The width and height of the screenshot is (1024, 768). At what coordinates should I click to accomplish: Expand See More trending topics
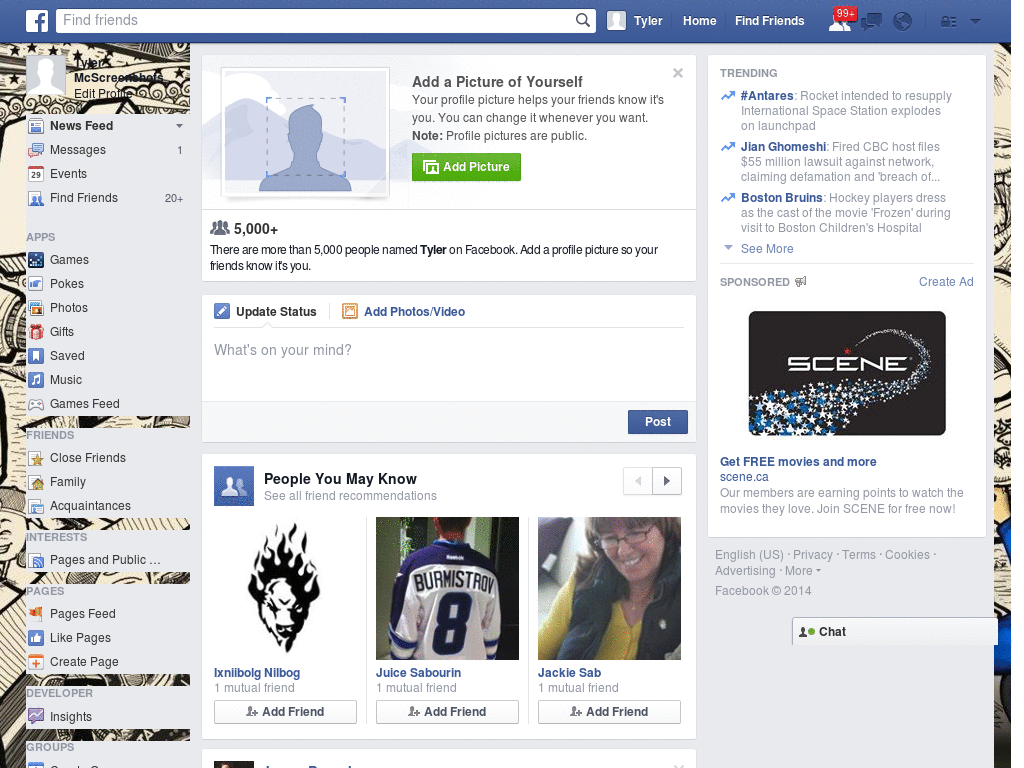[x=767, y=249]
